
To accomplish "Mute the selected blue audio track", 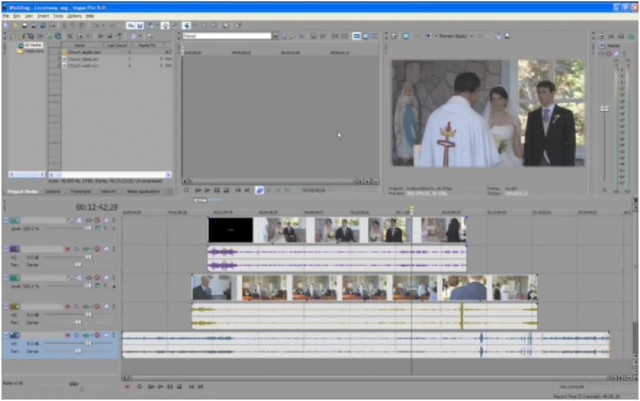I will click(97, 335).
